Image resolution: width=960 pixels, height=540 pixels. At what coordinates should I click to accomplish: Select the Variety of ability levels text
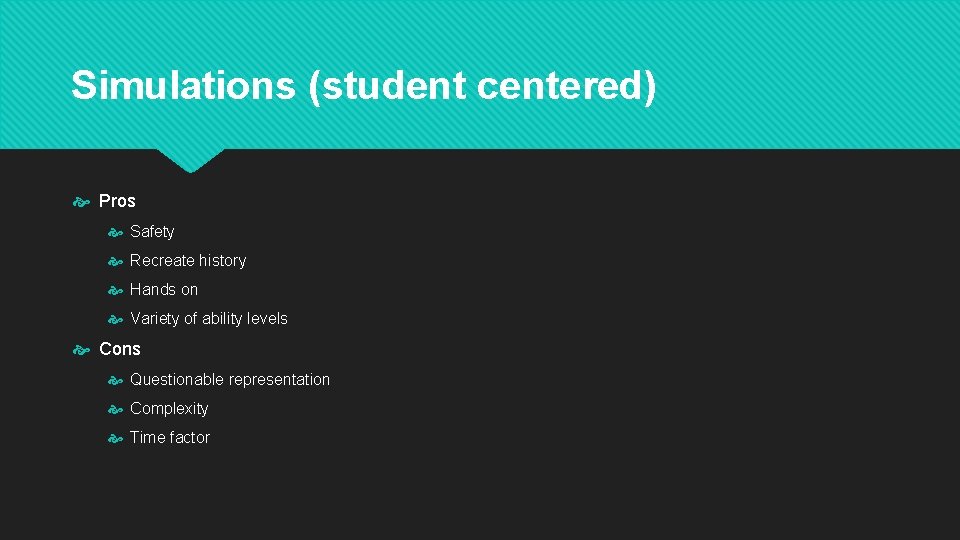click(209, 319)
